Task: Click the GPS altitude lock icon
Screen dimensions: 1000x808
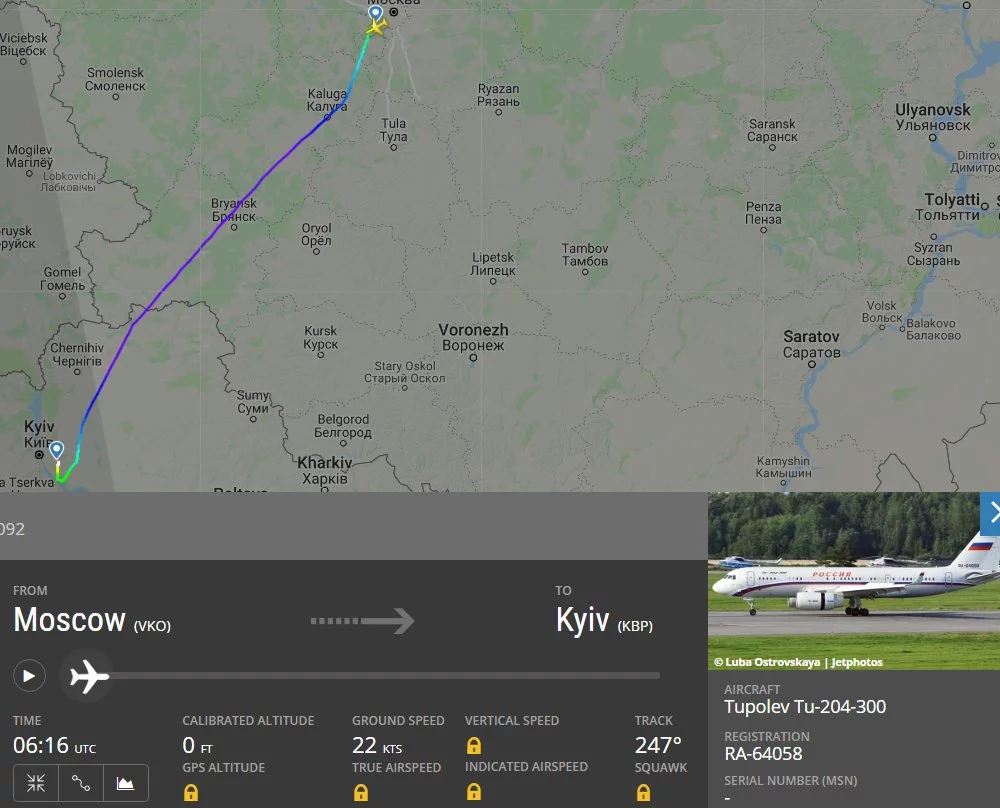Action: (191, 793)
